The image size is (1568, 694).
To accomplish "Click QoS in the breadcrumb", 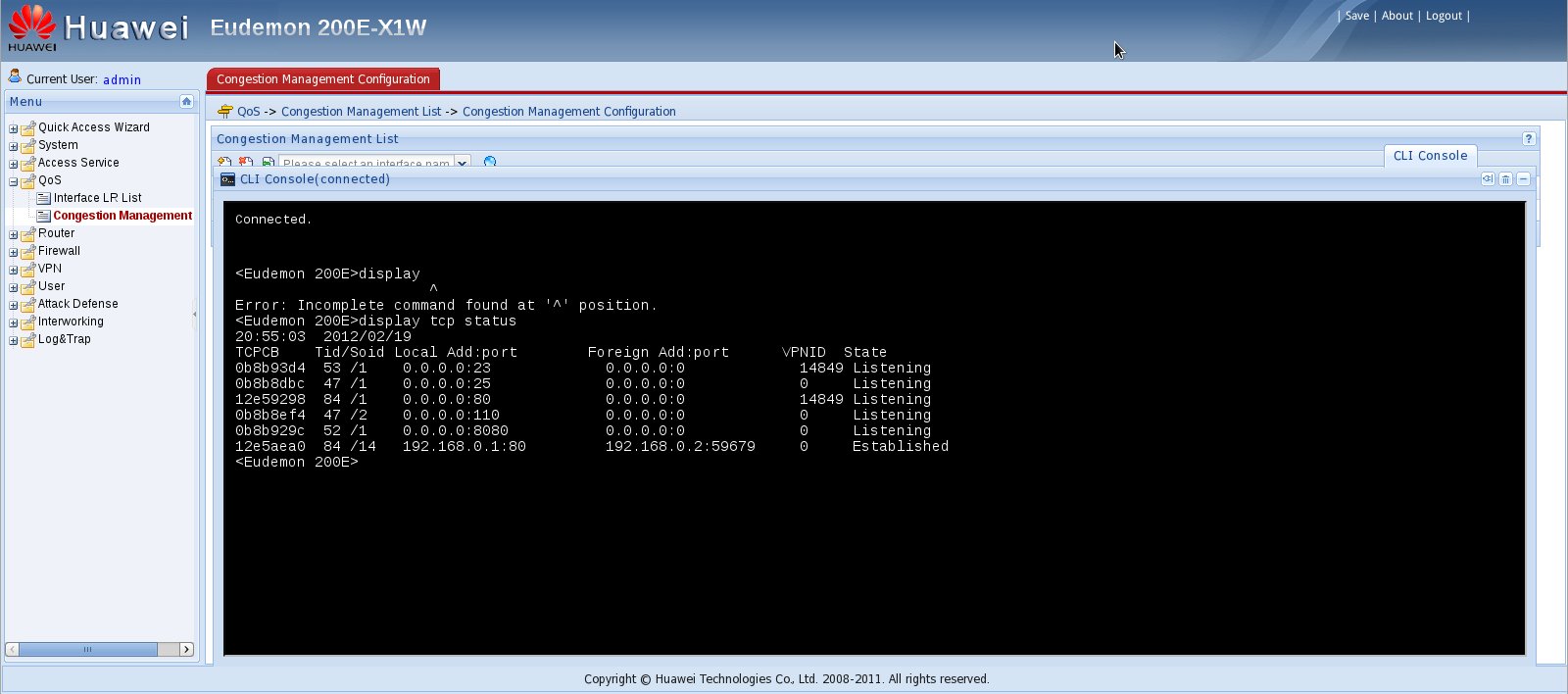I will pos(249,112).
